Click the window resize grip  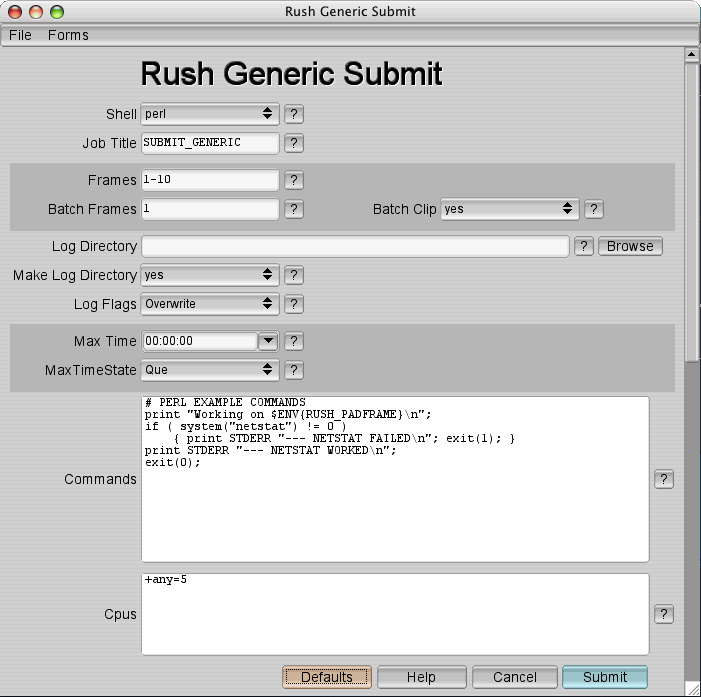click(x=693, y=689)
